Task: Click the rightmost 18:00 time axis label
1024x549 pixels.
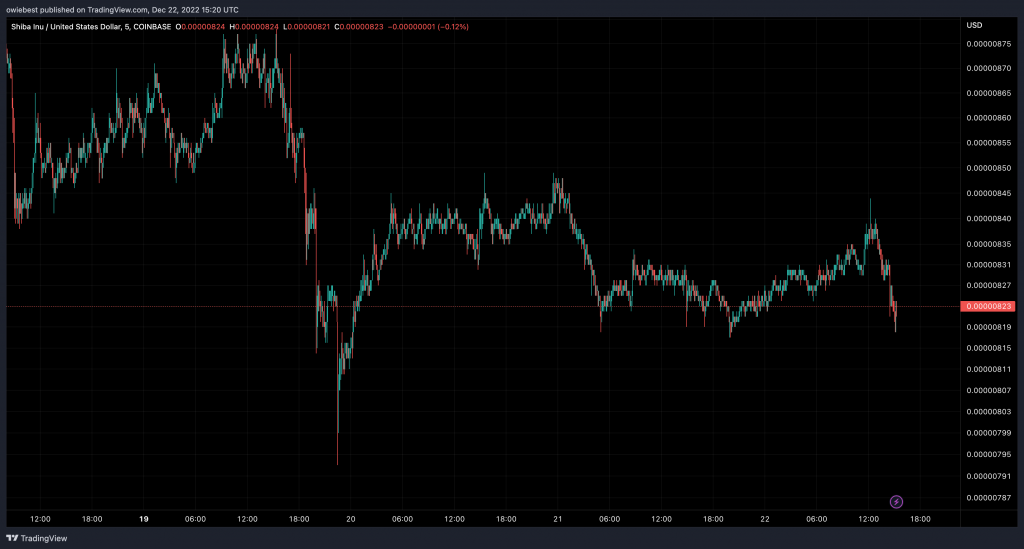Action: [x=919, y=519]
